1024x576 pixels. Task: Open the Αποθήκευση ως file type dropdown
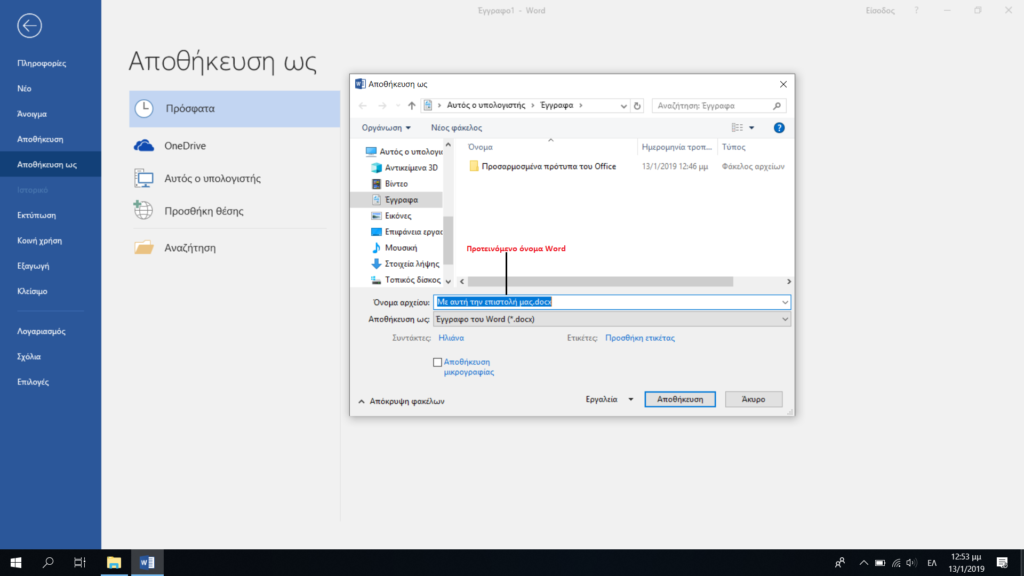click(612, 319)
